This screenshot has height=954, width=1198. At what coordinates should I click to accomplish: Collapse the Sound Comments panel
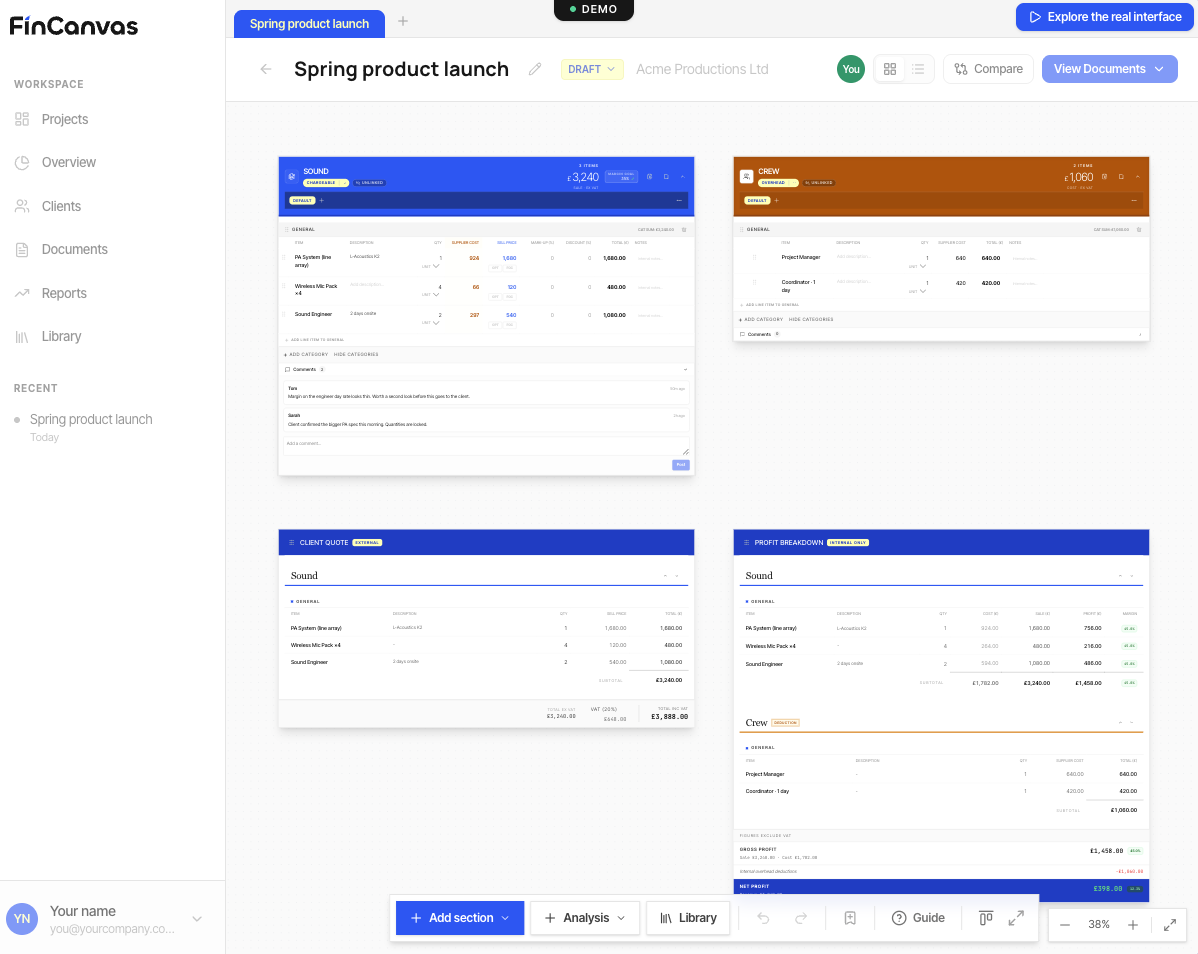685,370
